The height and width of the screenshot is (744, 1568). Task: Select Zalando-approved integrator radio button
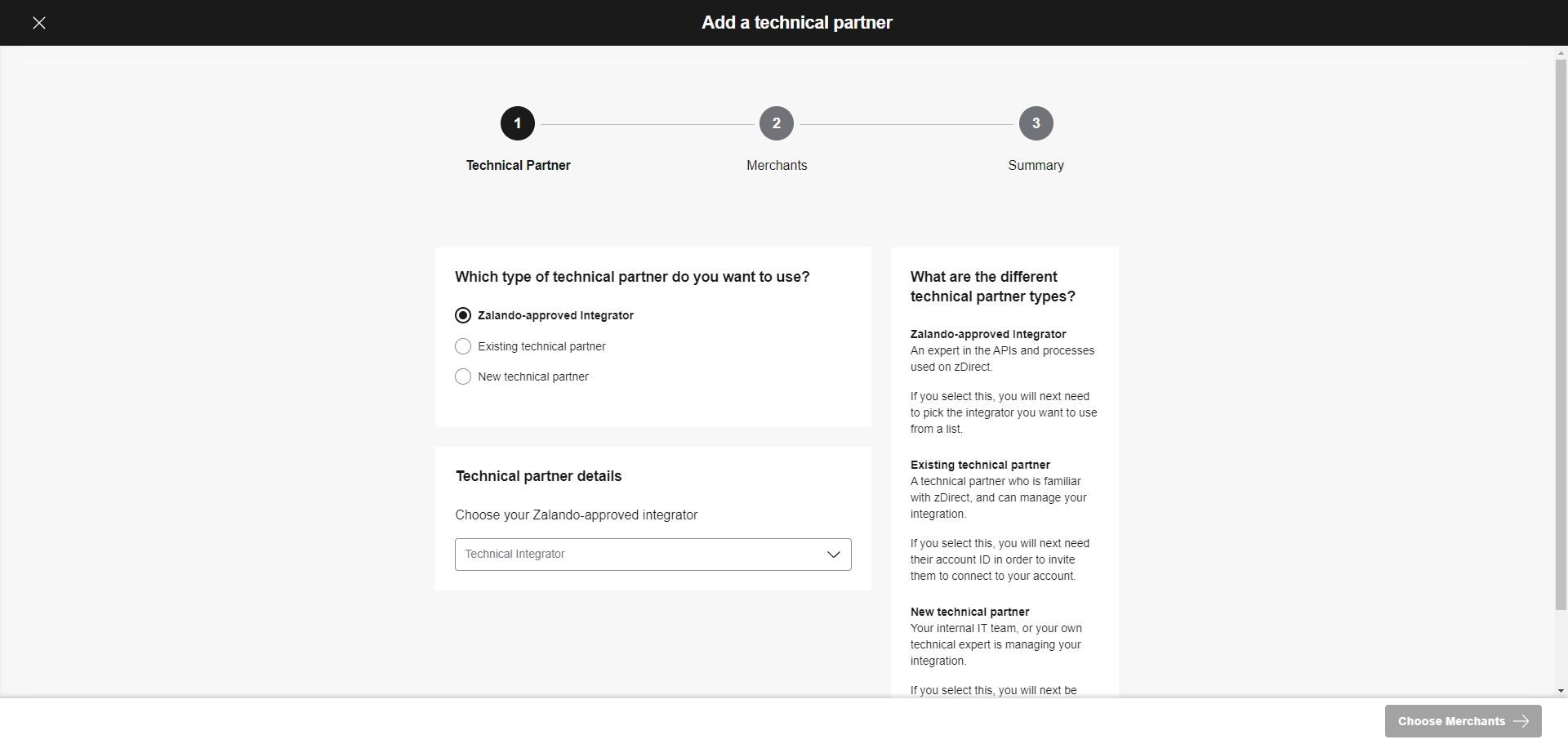(463, 315)
